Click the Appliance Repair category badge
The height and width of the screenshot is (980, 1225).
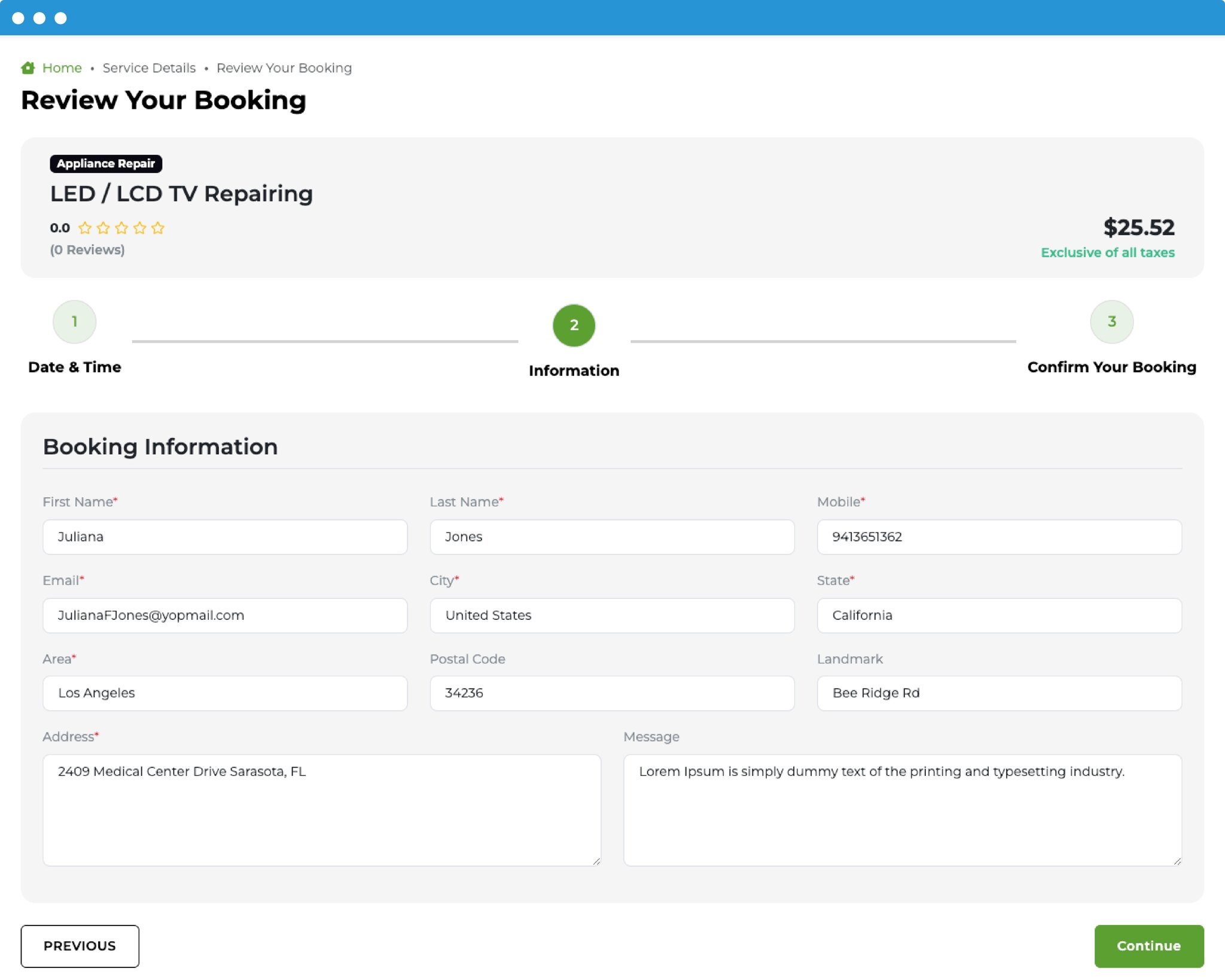[106, 163]
